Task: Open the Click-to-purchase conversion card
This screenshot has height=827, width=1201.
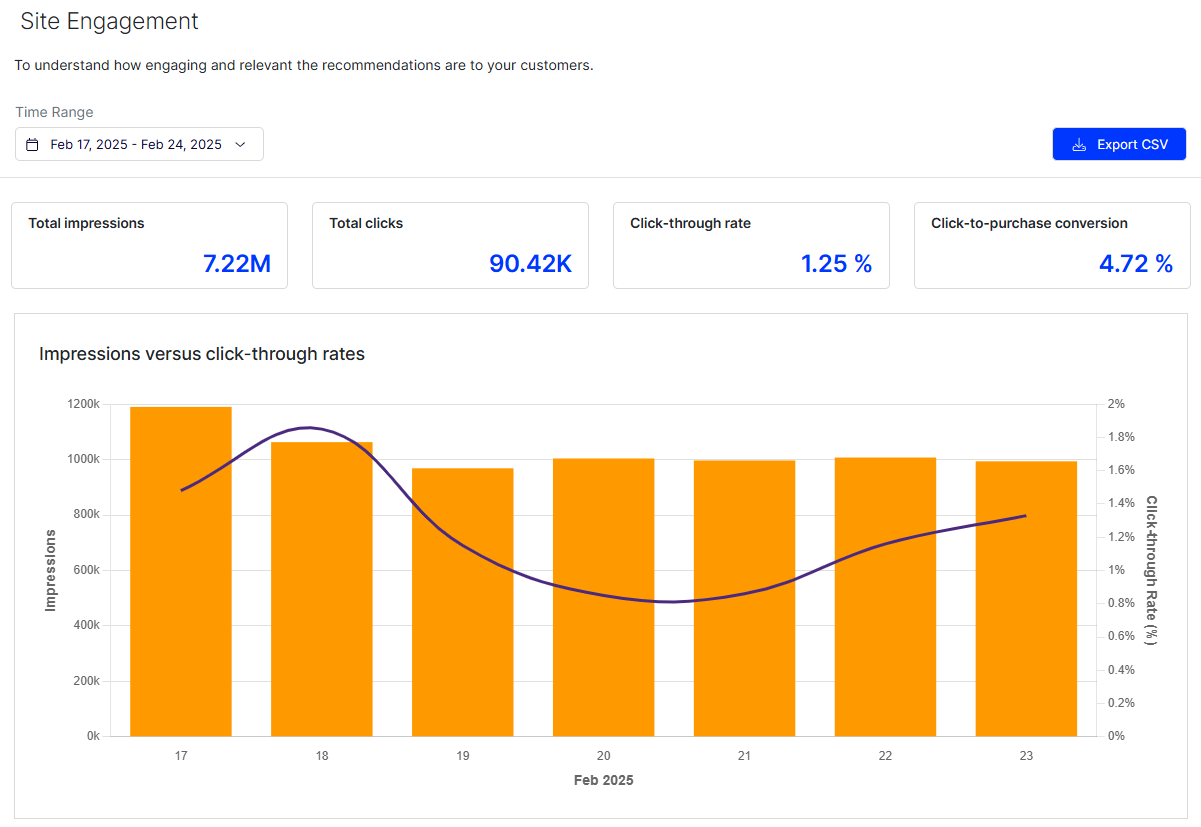Action: point(1052,246)
